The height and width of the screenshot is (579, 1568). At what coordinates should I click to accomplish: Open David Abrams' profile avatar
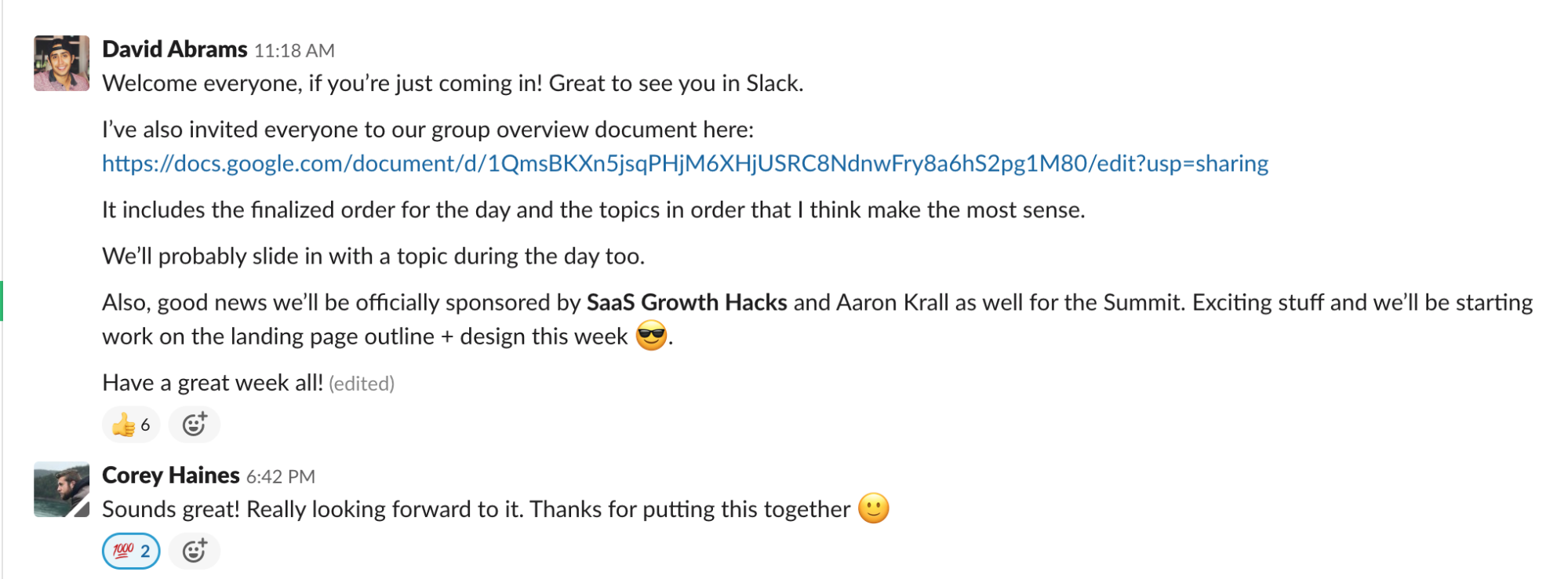coord(61,63)
